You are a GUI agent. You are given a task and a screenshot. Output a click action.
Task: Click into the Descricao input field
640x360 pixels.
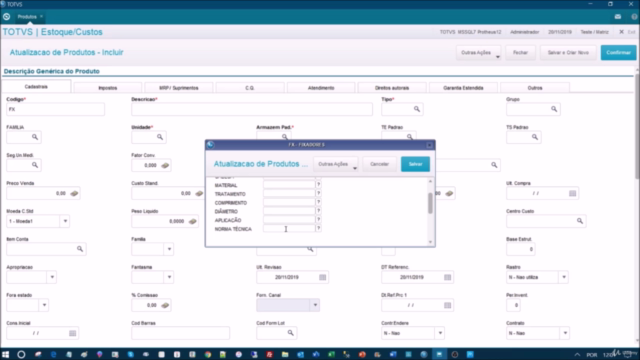tap(252, 109)
